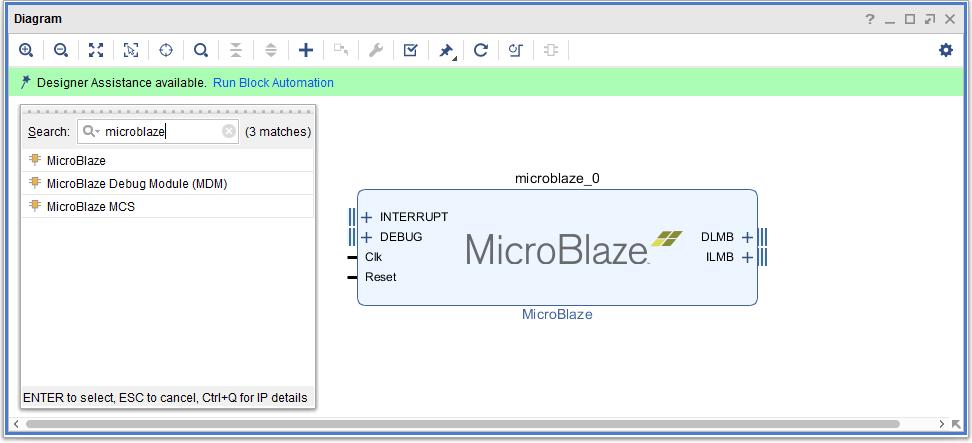Click the Zoom In toolbar icon
The width and height of the screenshot is (972, 443).
tap(26, 50)
